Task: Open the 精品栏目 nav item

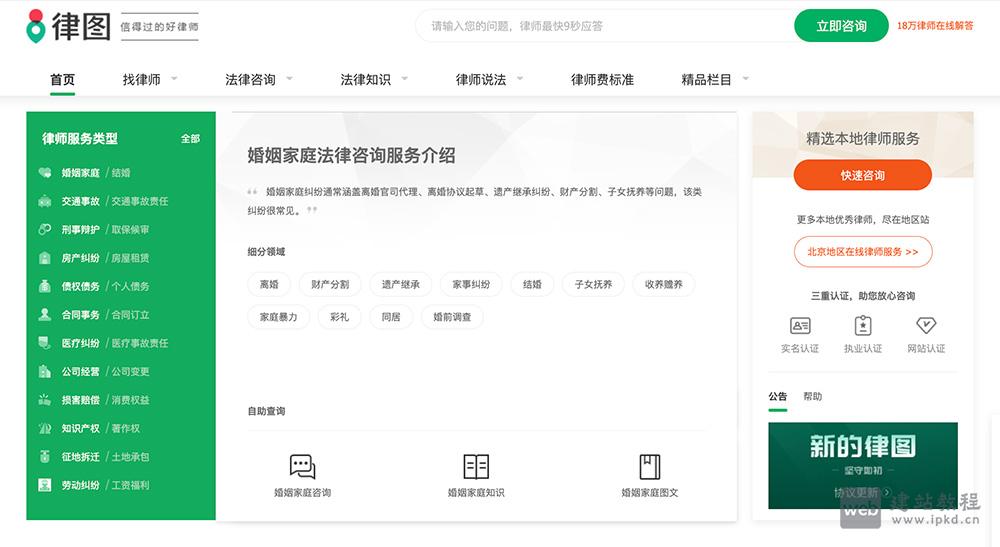Action: tap(706, 80)
